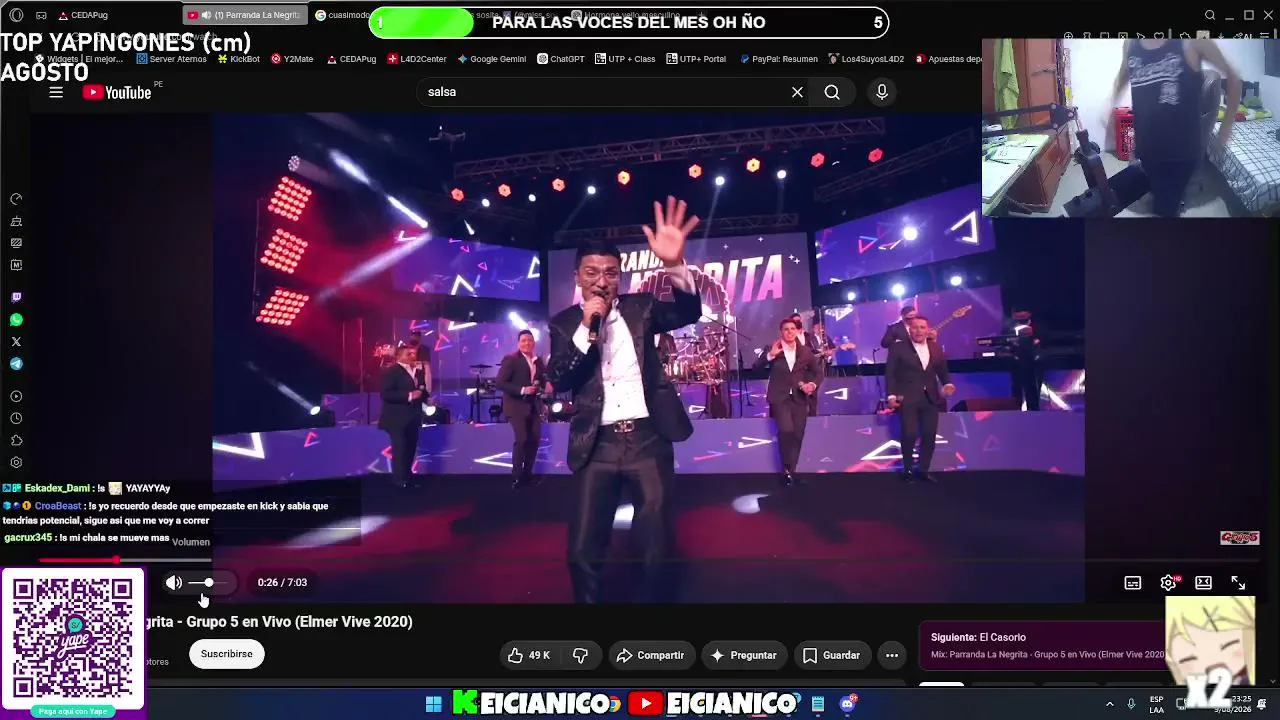1280x720 pixels.
Task: Go to the YouTube home logo
Action: [x=117, y=92]
